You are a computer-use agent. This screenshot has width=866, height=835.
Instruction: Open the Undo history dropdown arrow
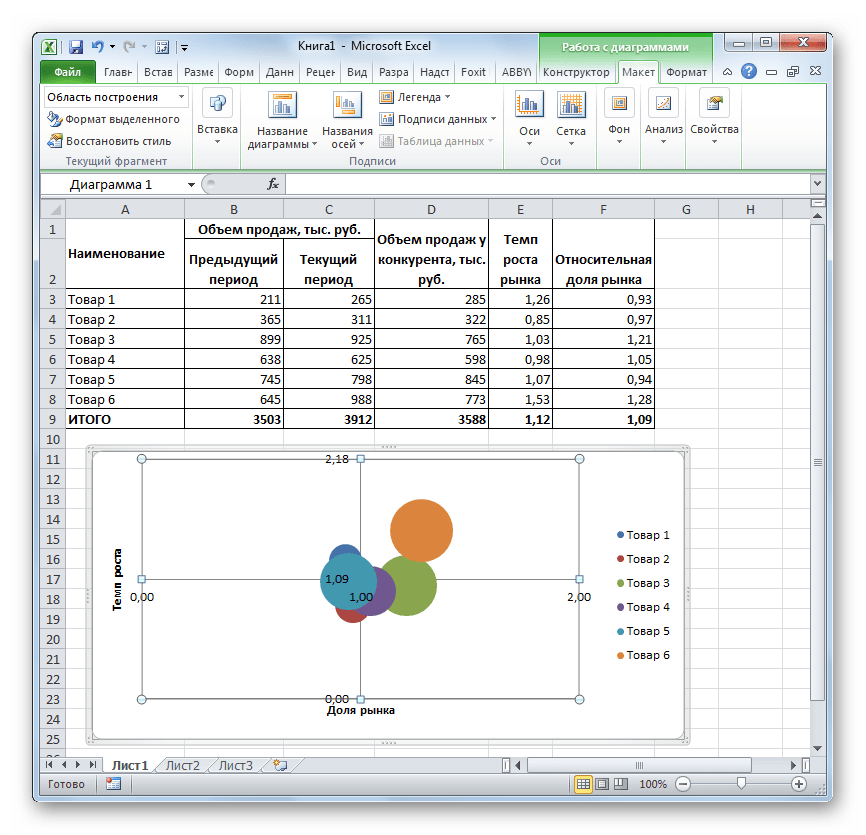coord(112,47)
